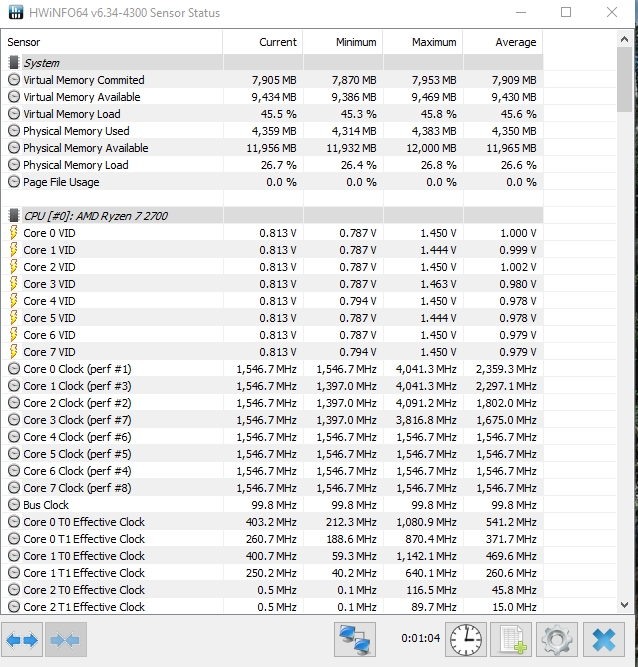Select Core 1 T1 Effective Clock row label

point(84,573)
